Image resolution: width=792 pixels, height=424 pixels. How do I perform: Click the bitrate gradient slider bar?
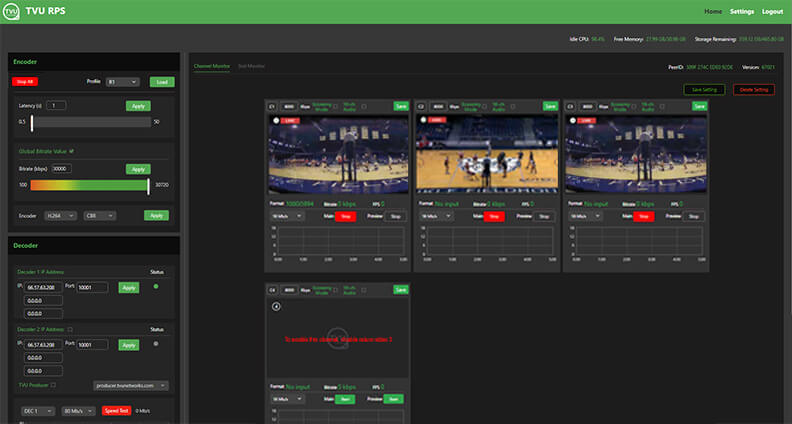[89, 185]
